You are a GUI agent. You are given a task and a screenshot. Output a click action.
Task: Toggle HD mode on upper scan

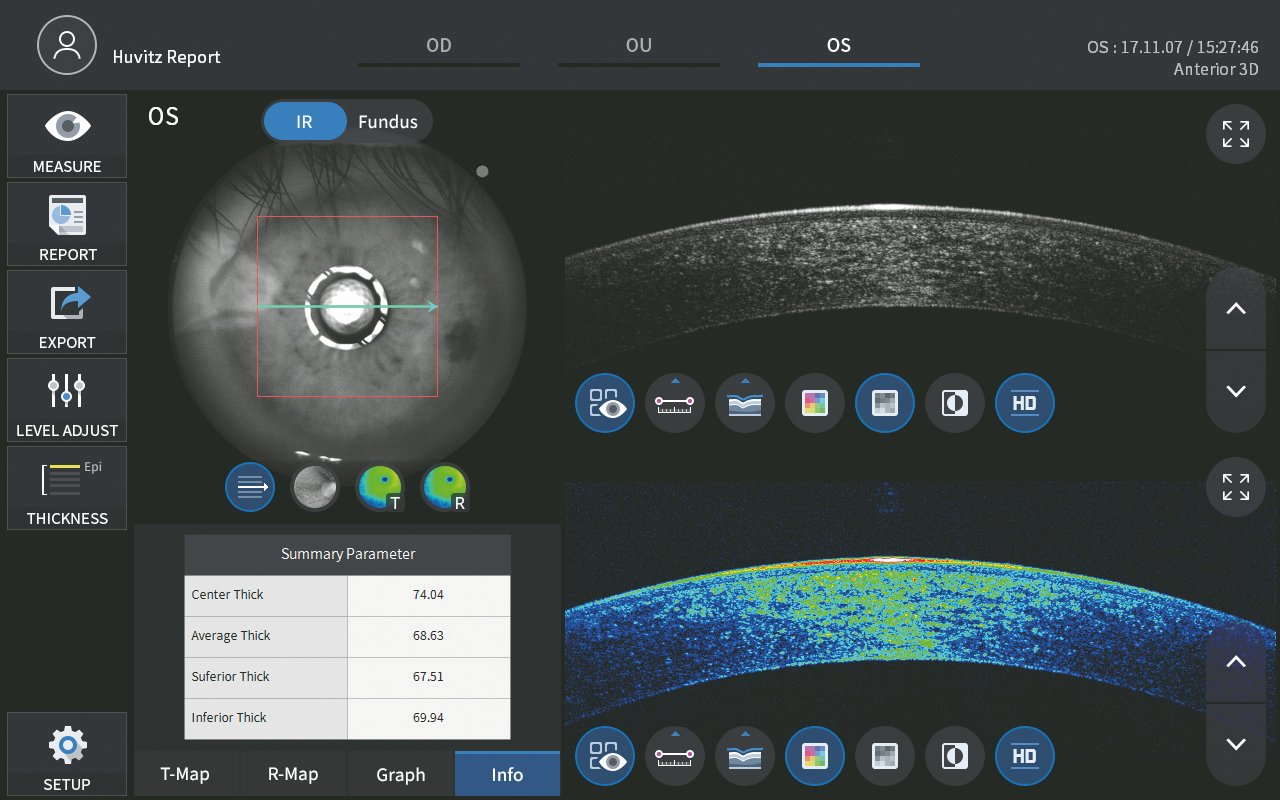[1025, 403]
